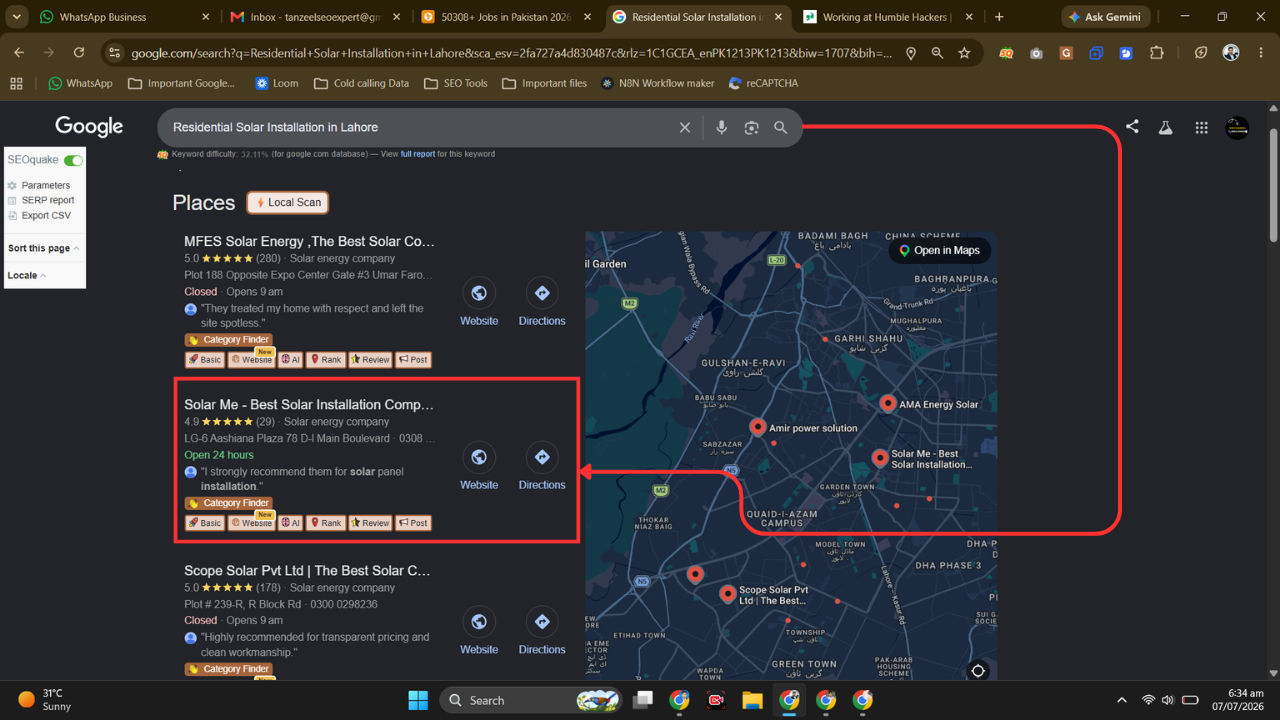Click the AMA Energy Solar map pin

click(x=888, y=403)
